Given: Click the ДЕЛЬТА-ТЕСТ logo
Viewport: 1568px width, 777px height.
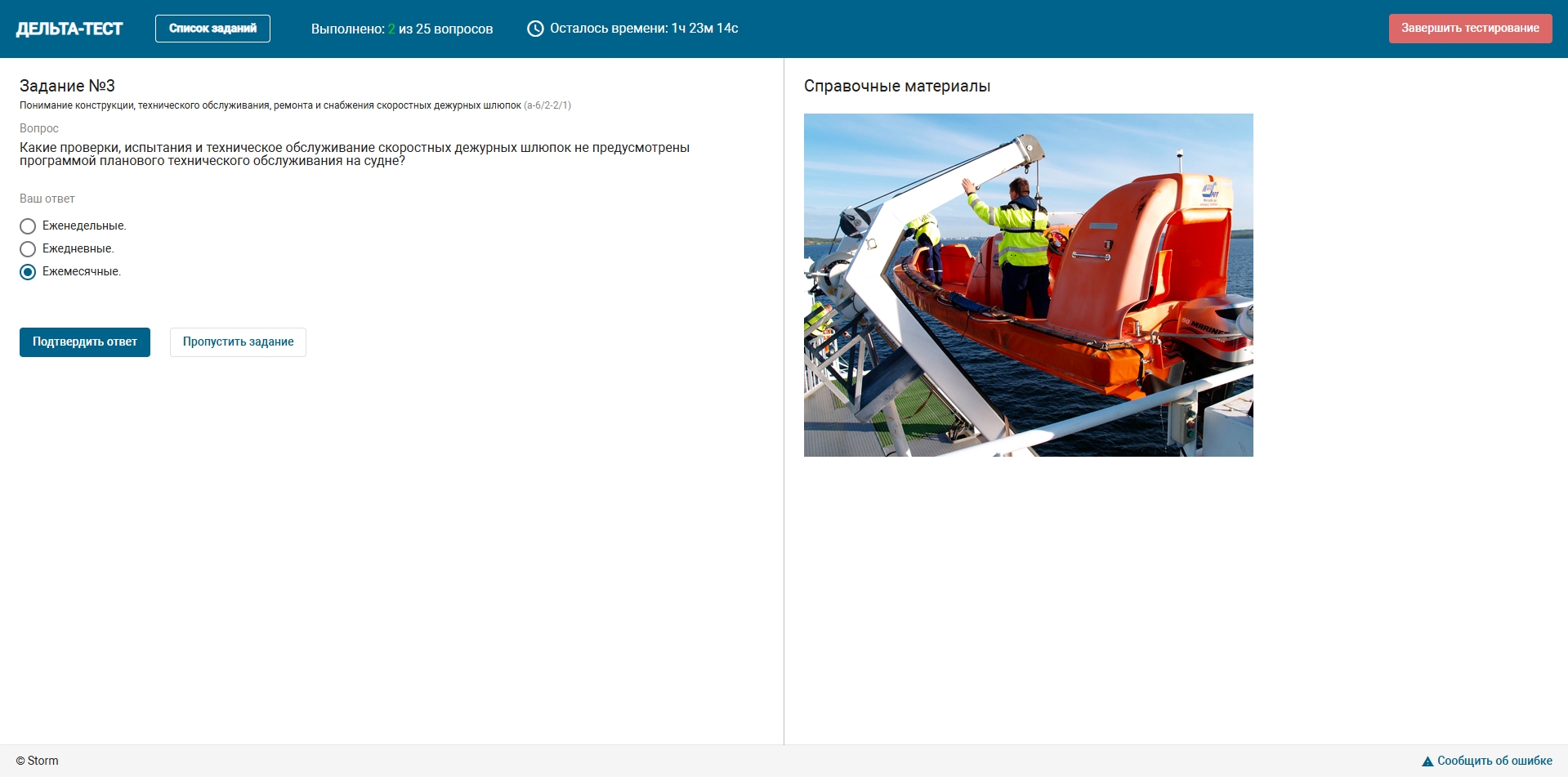Looking at the screenshot, I should pos(69,29).
